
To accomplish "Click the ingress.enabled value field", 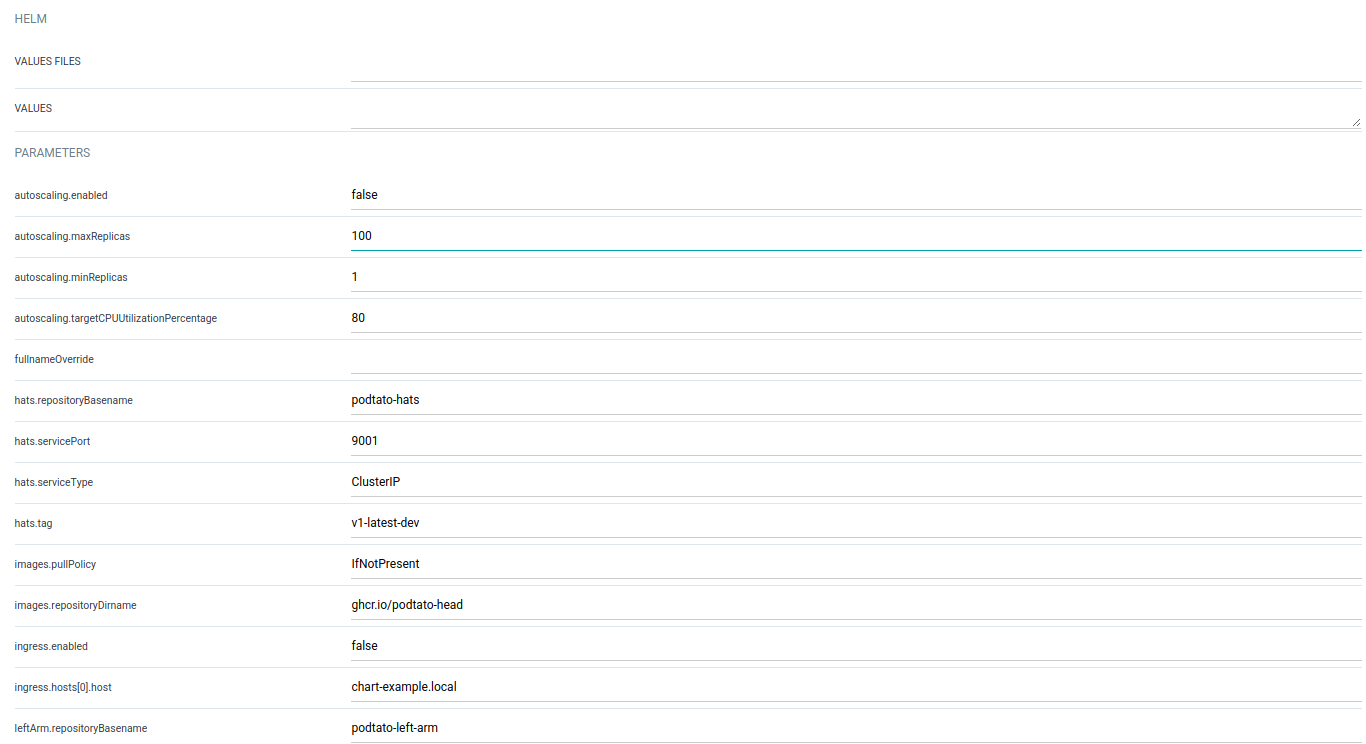I will [855, 646].
